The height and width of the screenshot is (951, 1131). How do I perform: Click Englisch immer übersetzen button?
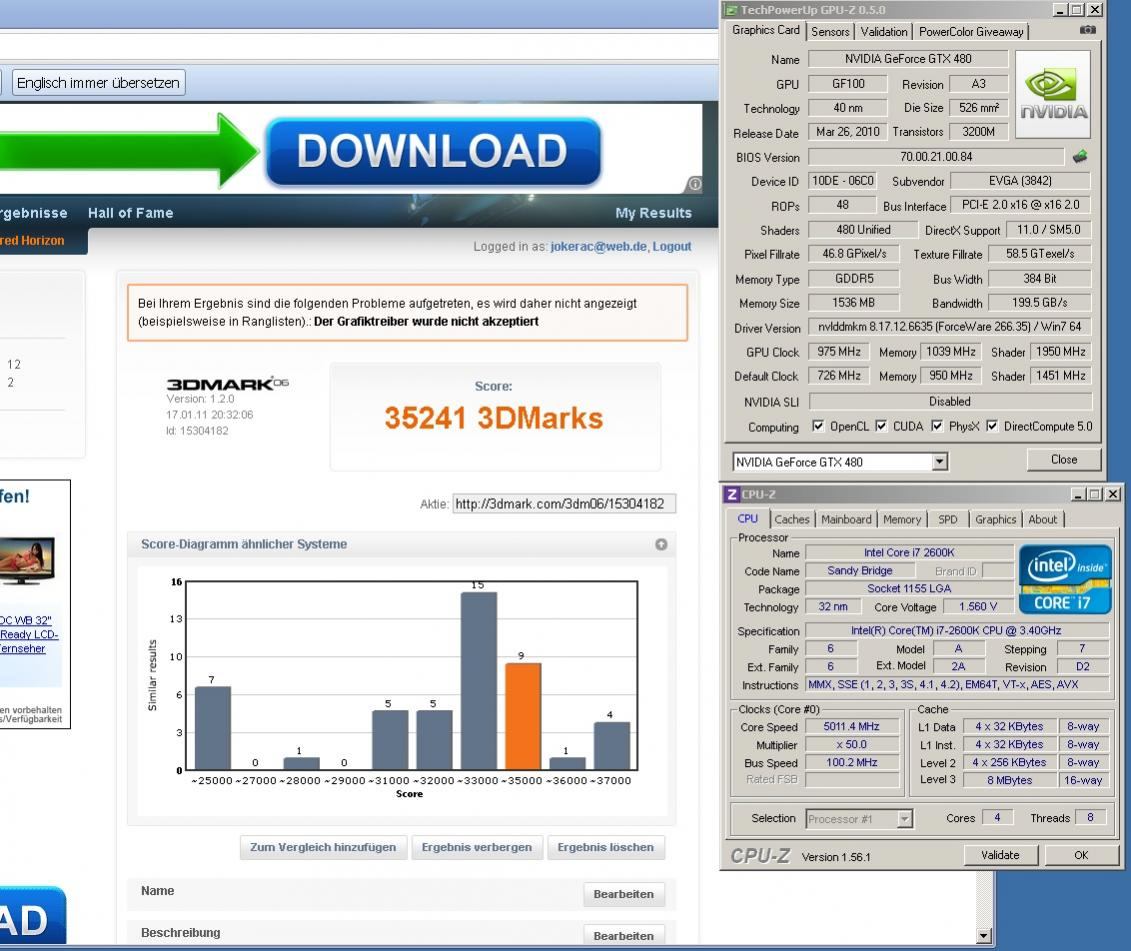(99, 83)
